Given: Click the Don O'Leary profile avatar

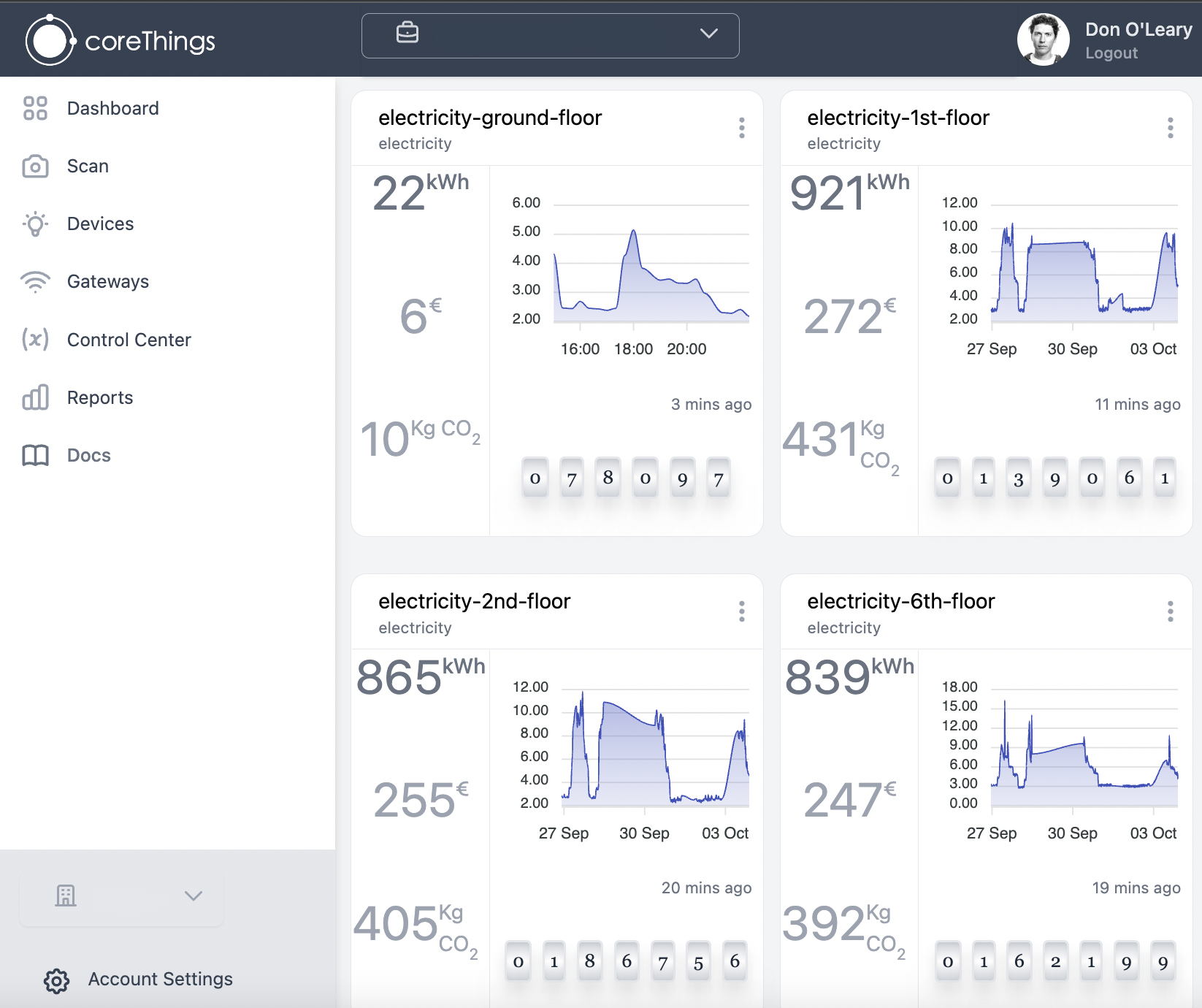Looking at the screenshot, I should [x=1043, y=39].
